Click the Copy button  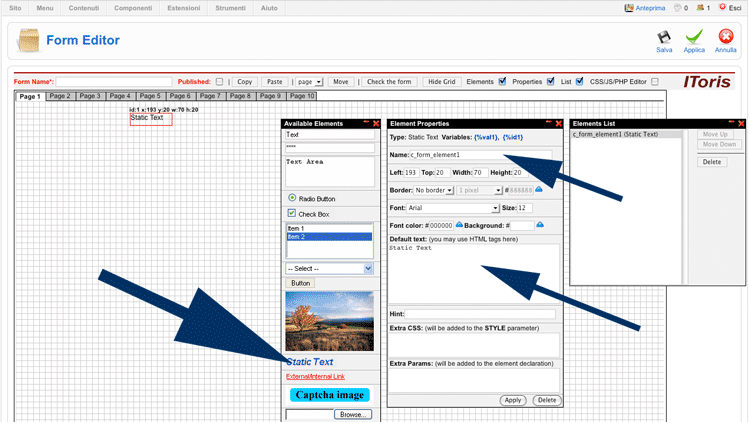[244, 82]
